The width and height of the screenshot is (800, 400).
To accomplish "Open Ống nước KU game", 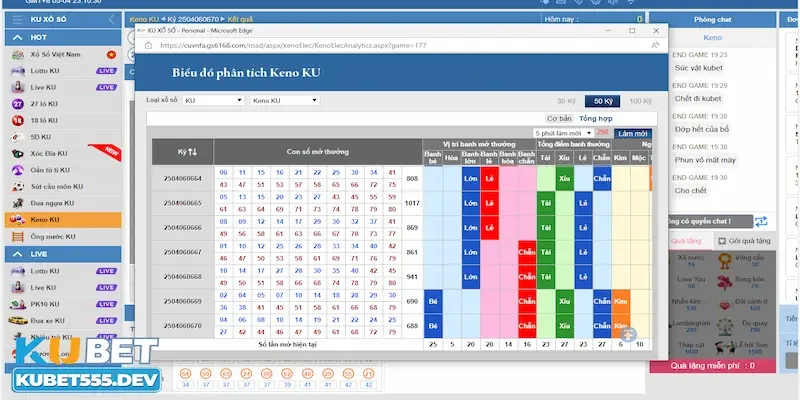I will pos(63,237).
